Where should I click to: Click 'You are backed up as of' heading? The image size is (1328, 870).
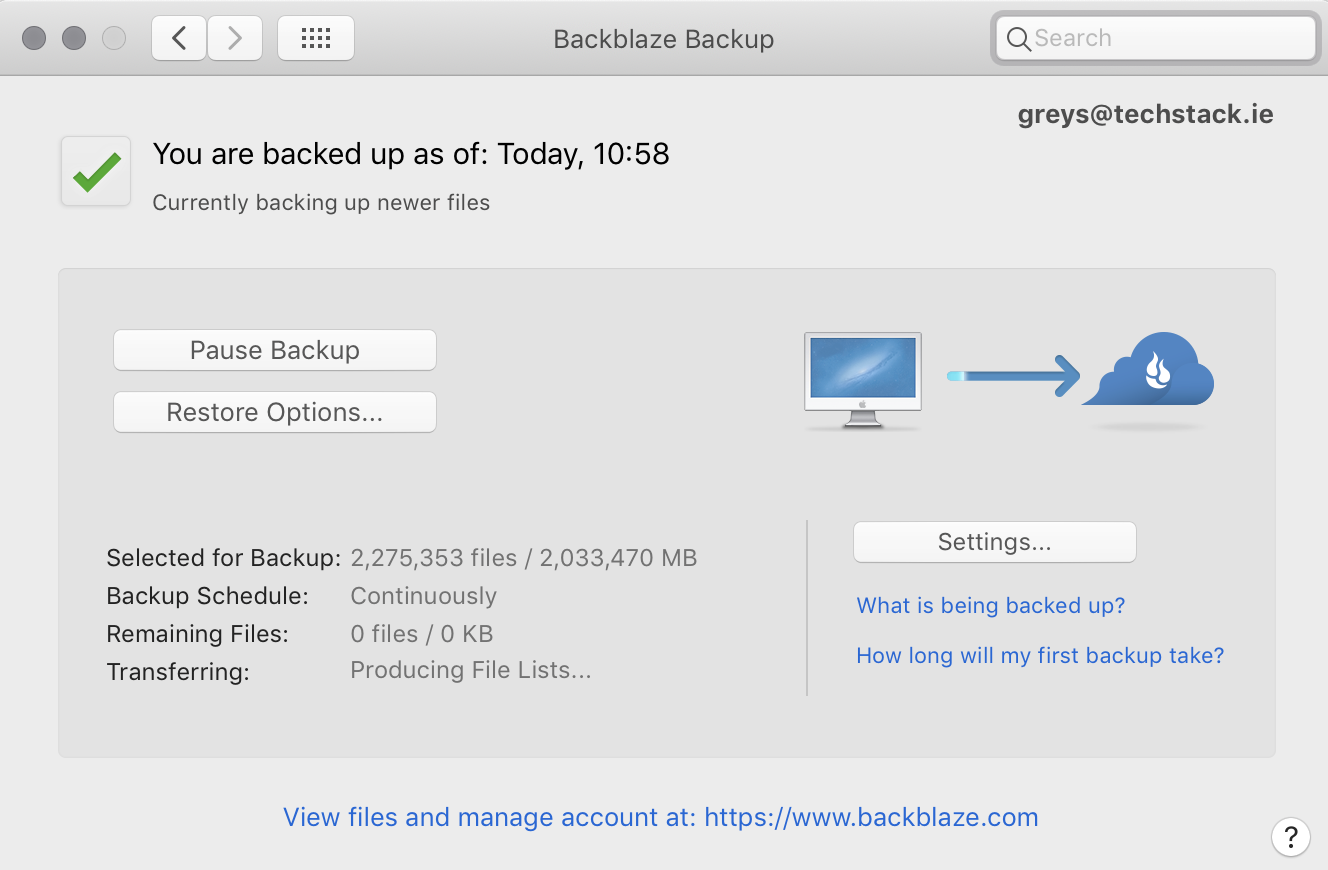(411, 154)
